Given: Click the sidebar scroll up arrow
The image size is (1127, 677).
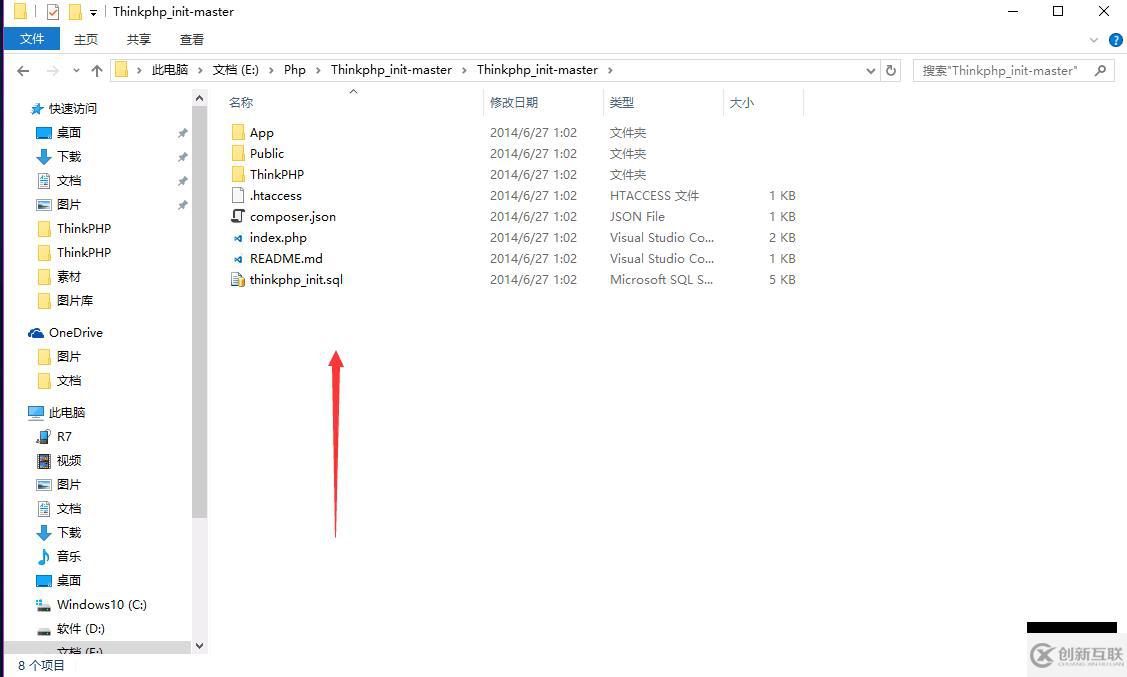Looking at the screenshot, I should click(x=200, y=98).
